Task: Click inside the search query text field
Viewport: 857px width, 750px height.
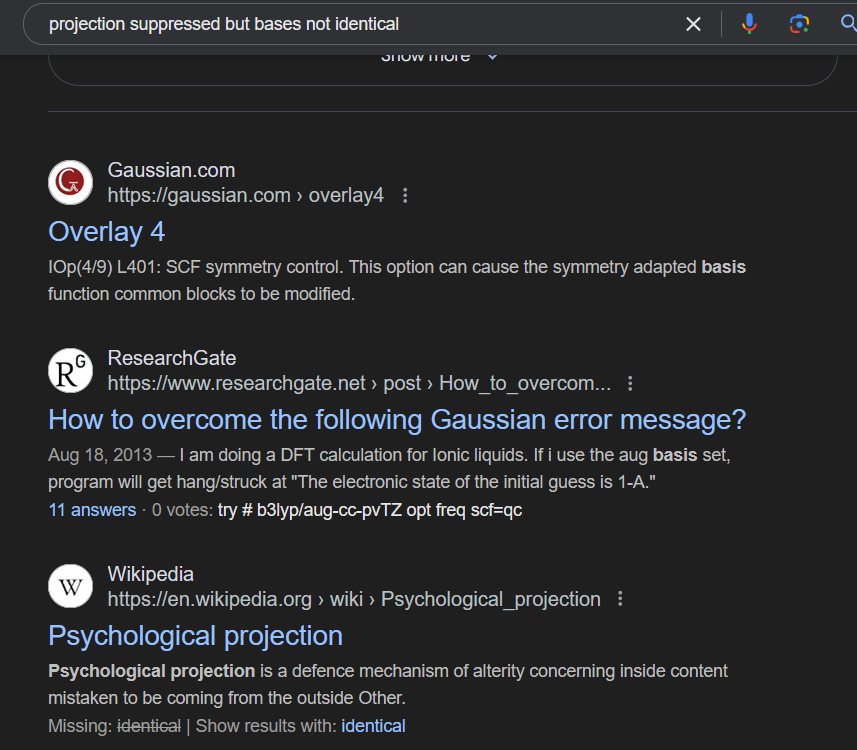Action: (350, 24)
